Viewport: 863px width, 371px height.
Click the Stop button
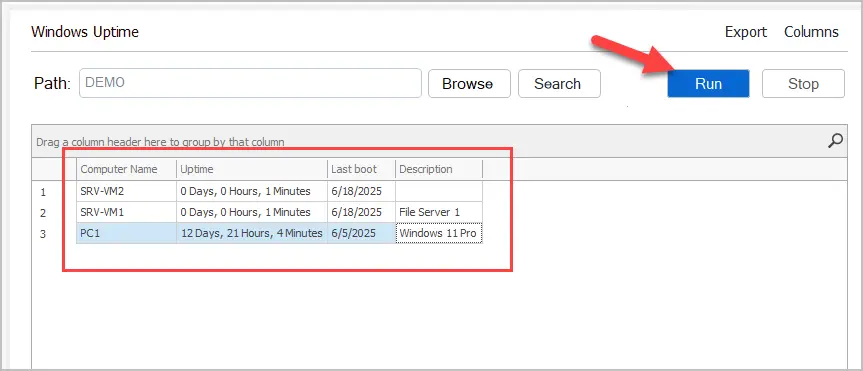(803, 84)
